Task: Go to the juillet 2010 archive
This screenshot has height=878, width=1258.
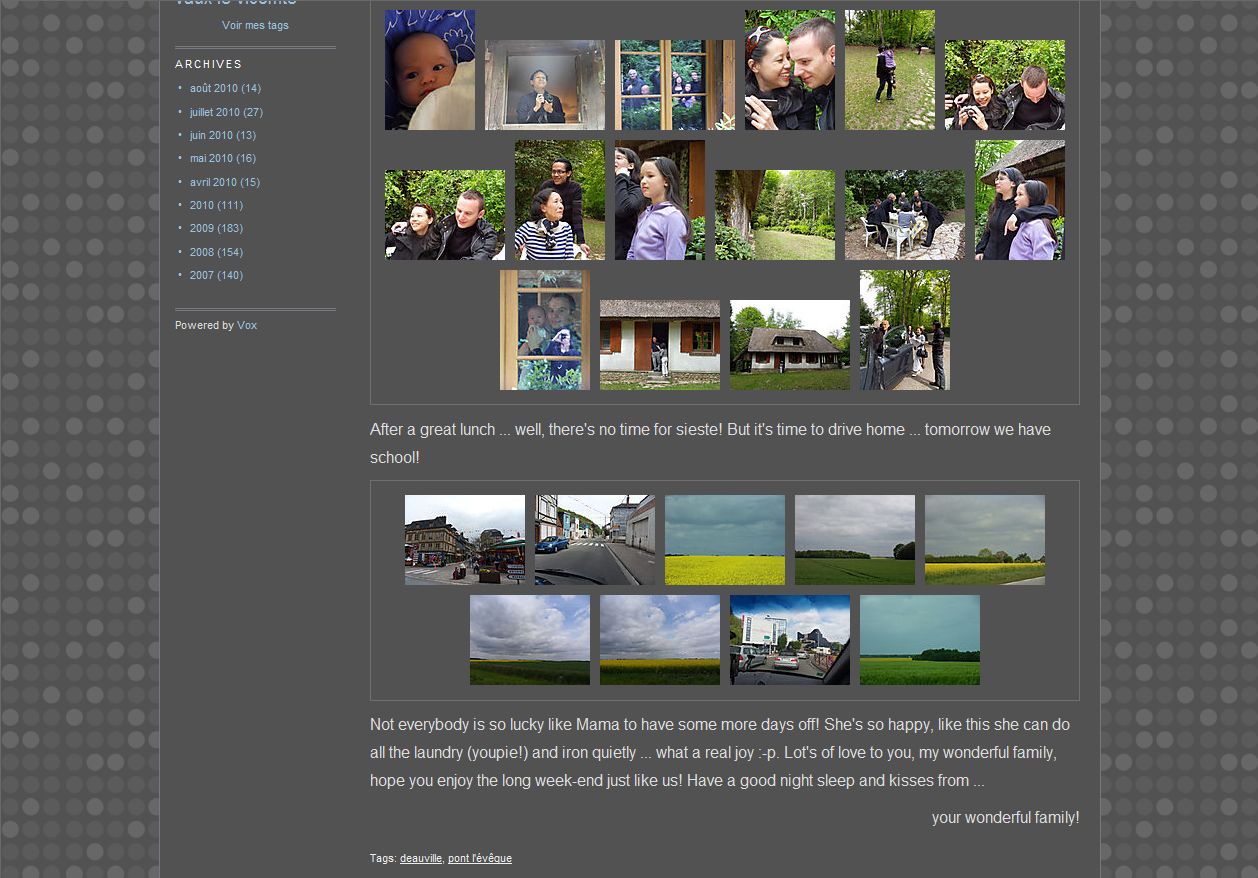Action: (215, 112)
